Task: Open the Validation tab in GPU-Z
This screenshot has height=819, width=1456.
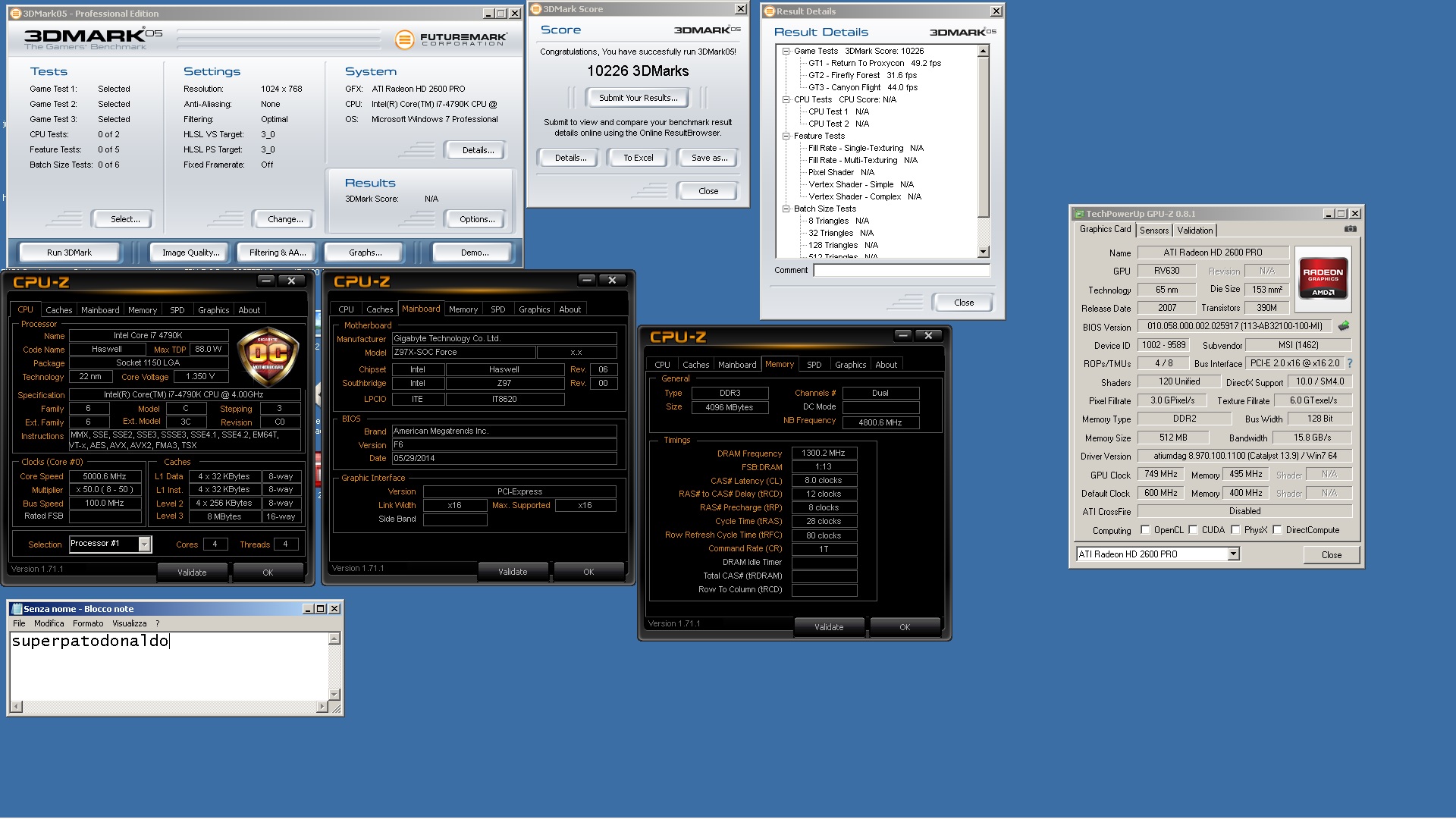Action: (x=1195, y=231)
